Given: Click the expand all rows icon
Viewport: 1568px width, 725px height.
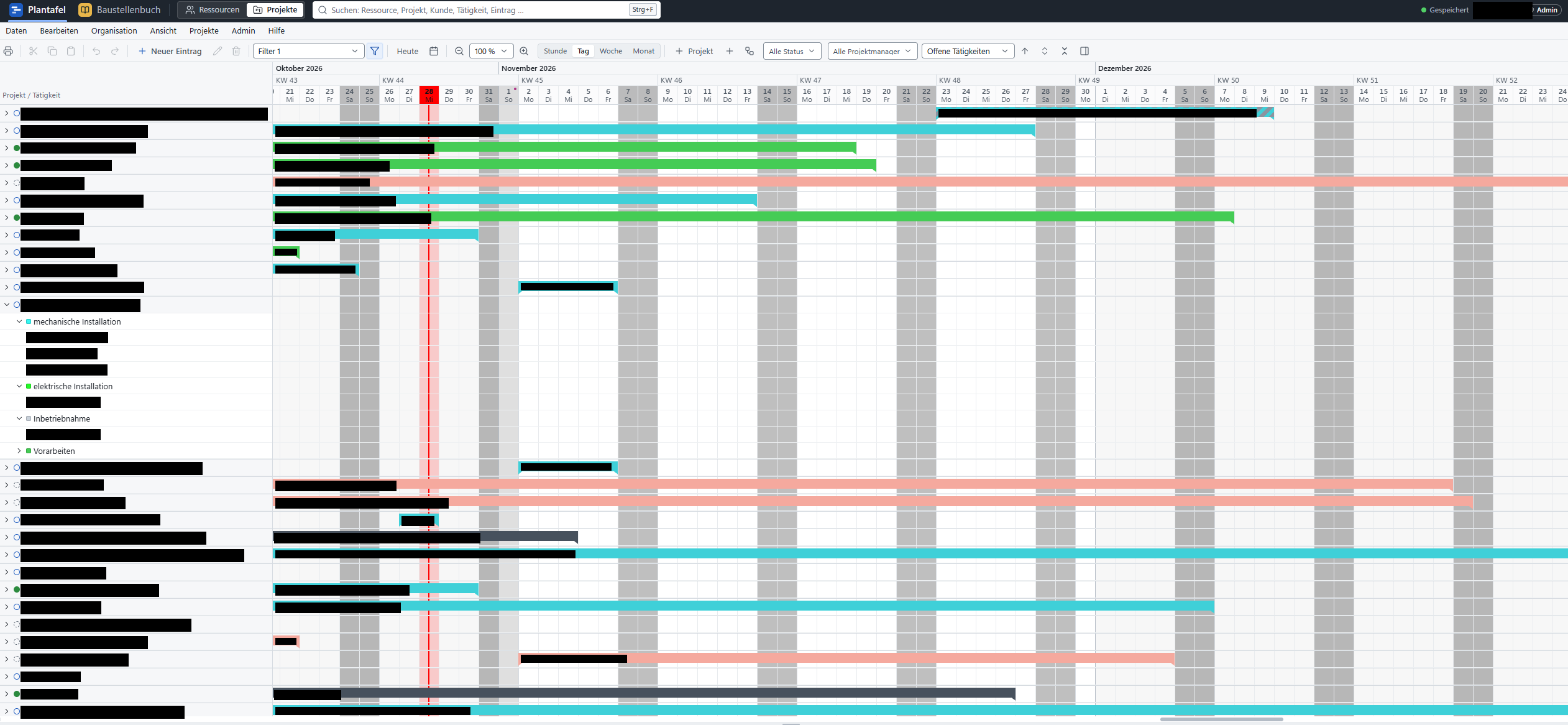Looking at the screenshot, I should point(1045,51).
